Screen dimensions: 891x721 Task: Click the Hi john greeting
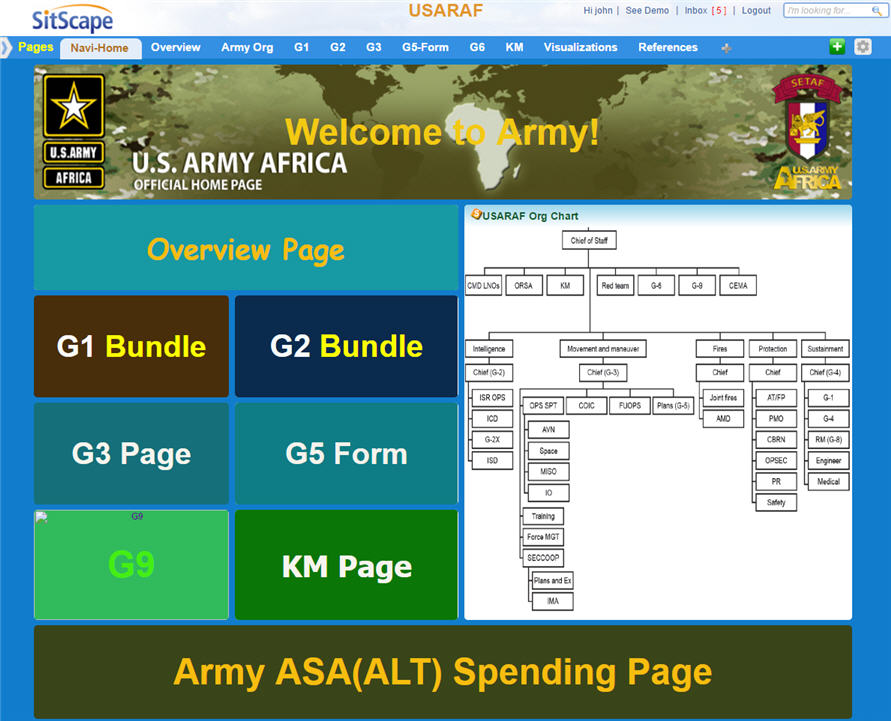(x=598, y=10)
